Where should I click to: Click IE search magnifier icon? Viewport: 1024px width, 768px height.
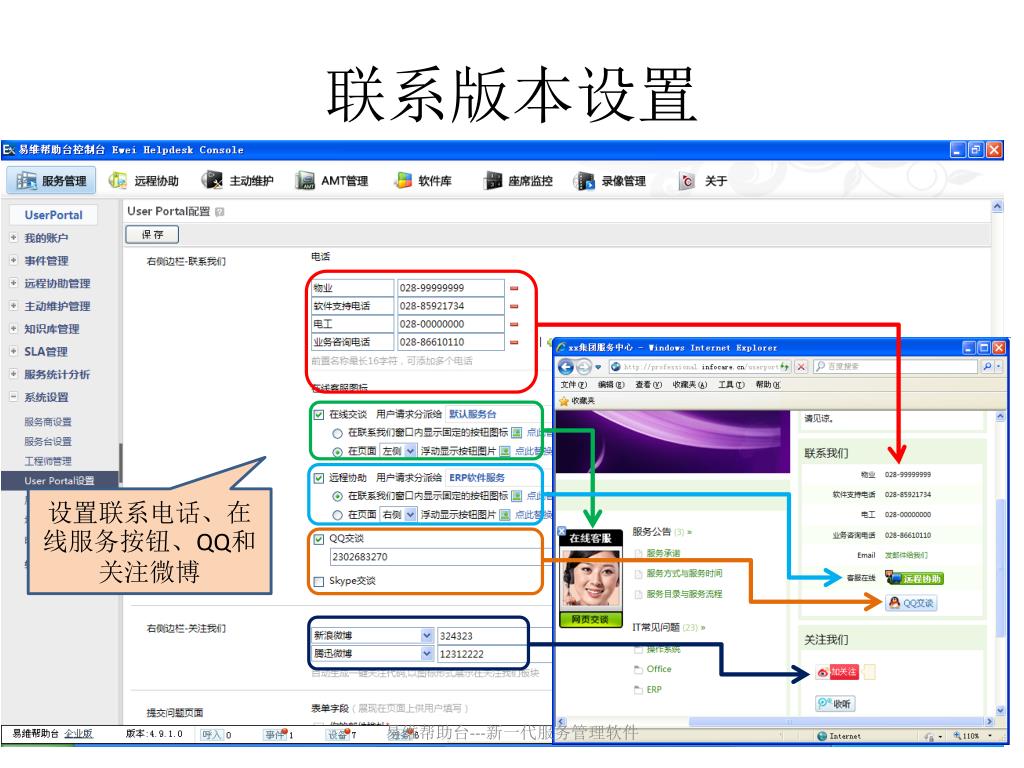tap(987, 367)
